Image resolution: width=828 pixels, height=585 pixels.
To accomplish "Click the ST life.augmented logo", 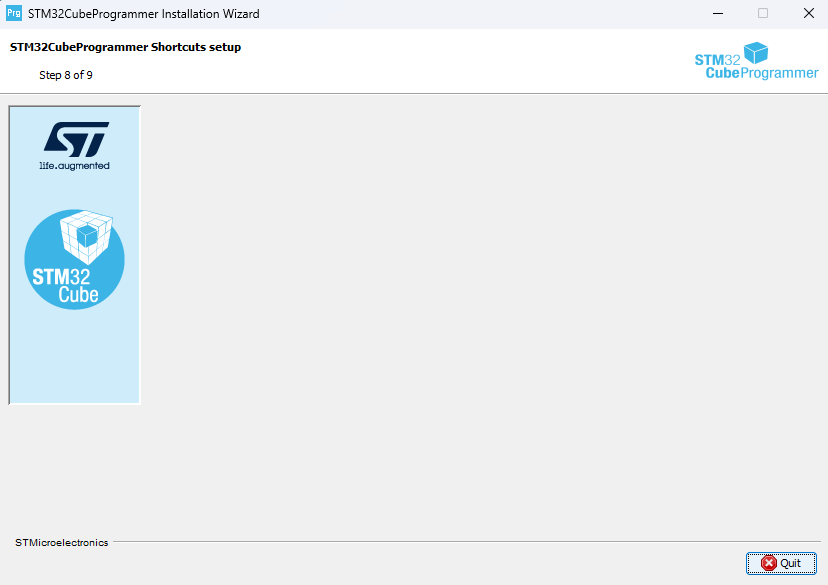I will point(75,146).
